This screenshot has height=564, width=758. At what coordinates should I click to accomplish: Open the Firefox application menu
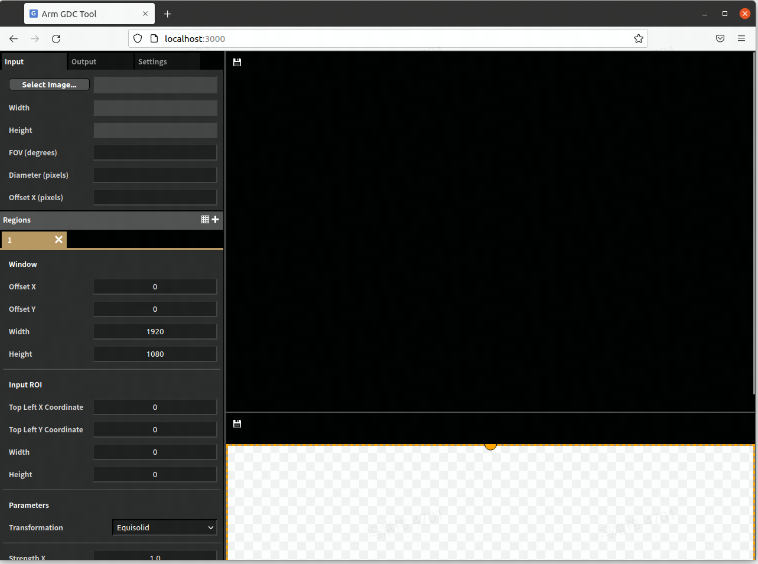pos(741,38)
